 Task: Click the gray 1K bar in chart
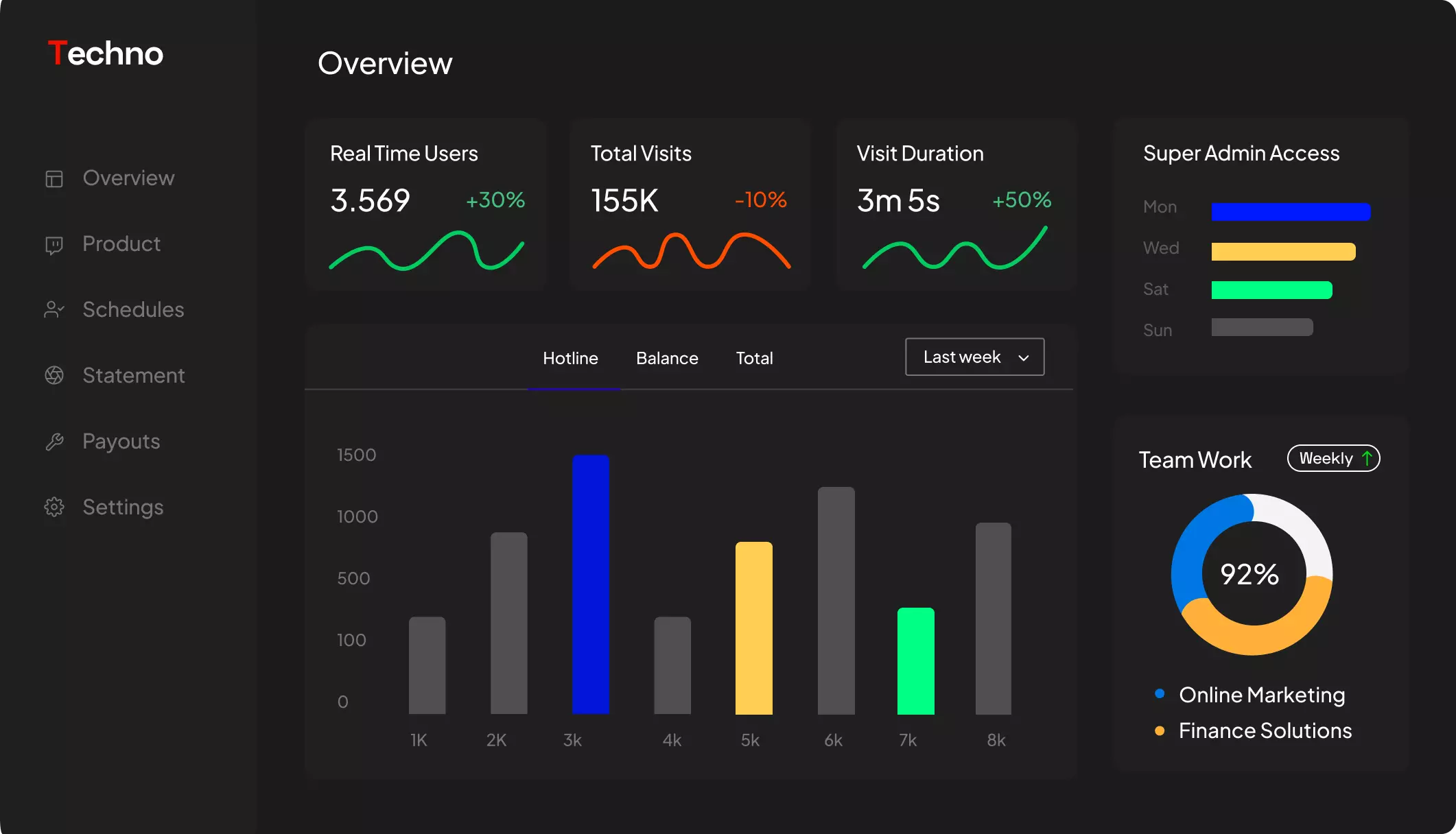pyautogui.click(x=427, y=665)
